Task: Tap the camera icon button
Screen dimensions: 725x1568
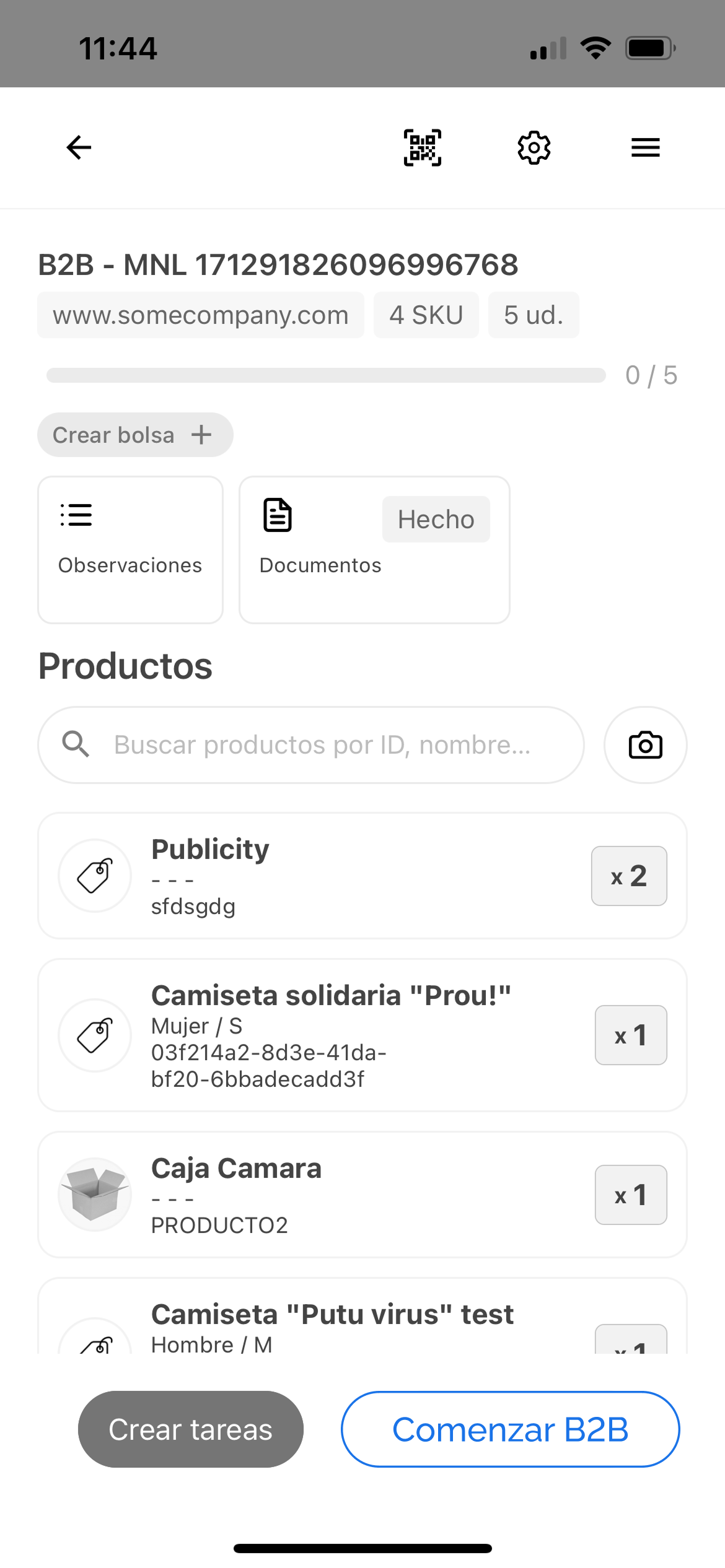Action: coord(645,745)
